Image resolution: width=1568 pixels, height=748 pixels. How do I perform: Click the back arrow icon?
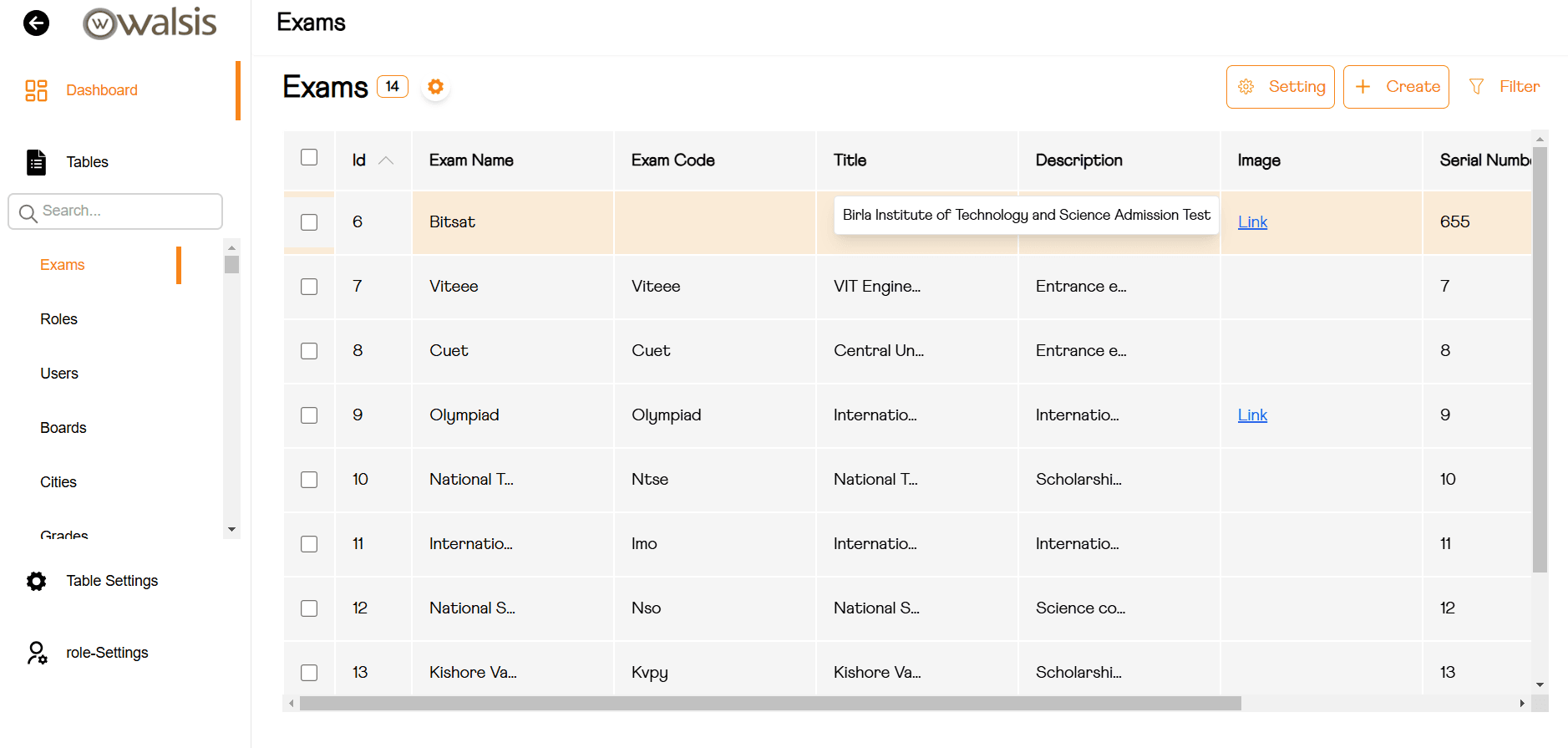click(36, 23)
